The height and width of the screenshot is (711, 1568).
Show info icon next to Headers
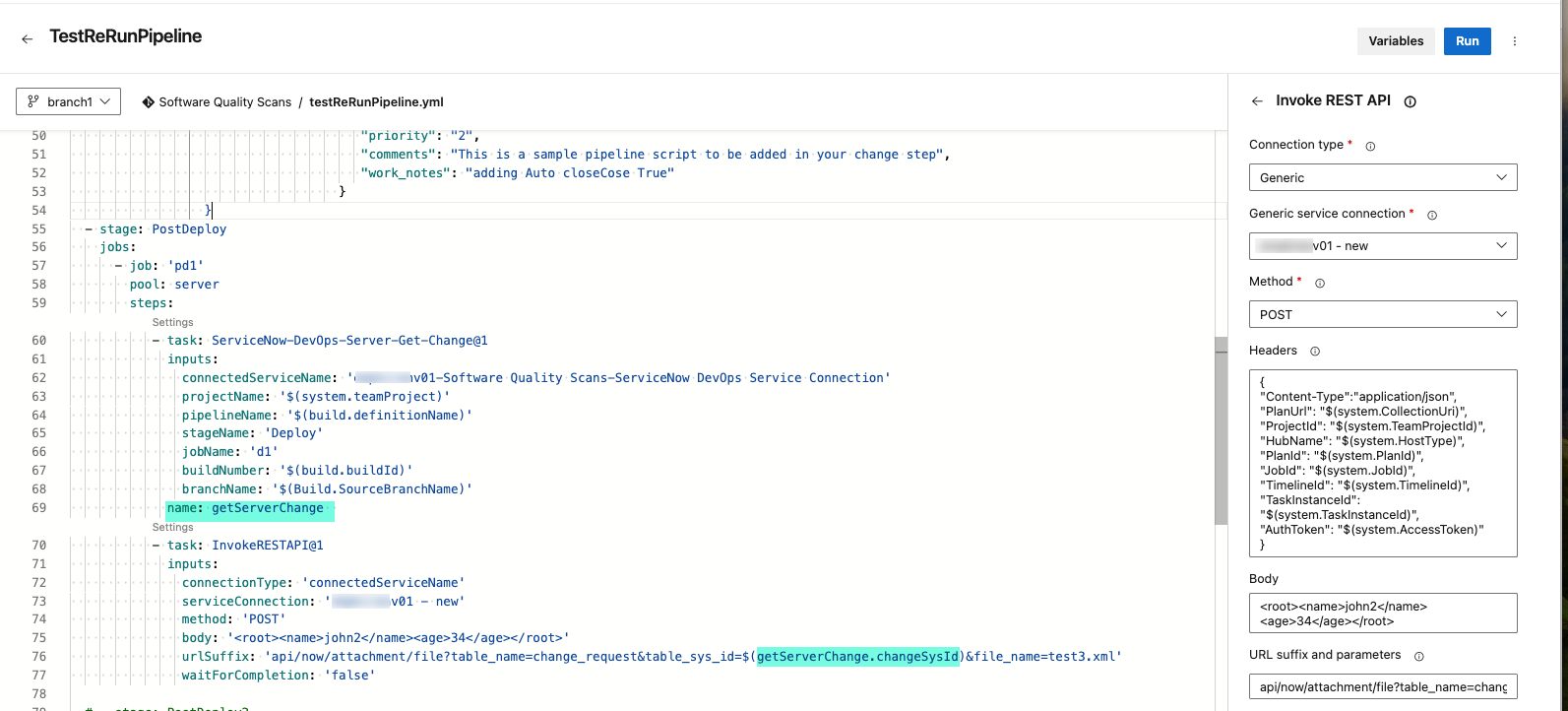1315,351
